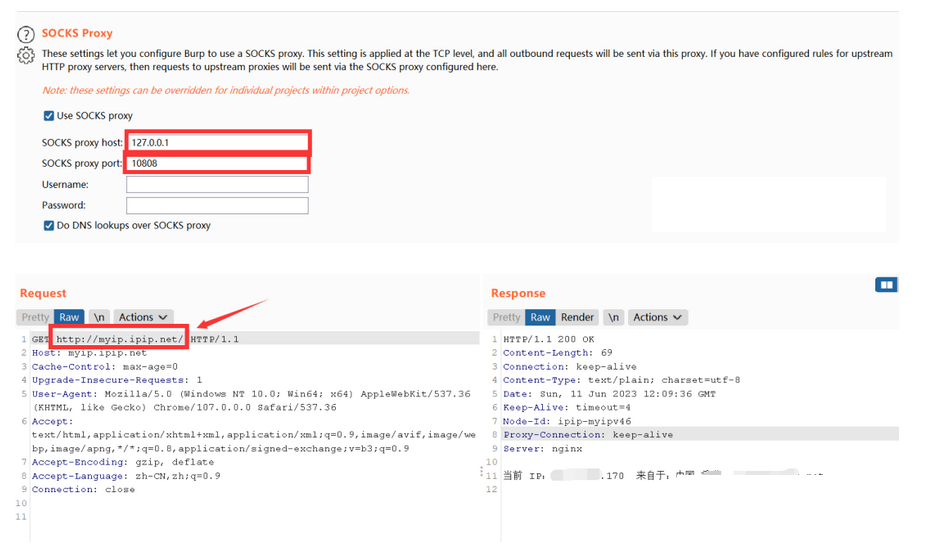949x549 pixels.
Task: Click the Content-Length: 69 response line
Action: pyautogui.click(x=558, y=353)
